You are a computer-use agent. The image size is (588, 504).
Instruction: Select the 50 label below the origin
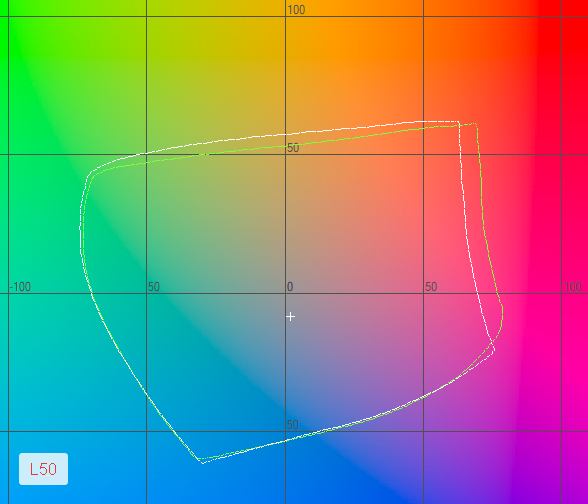(x=293, y=425)
